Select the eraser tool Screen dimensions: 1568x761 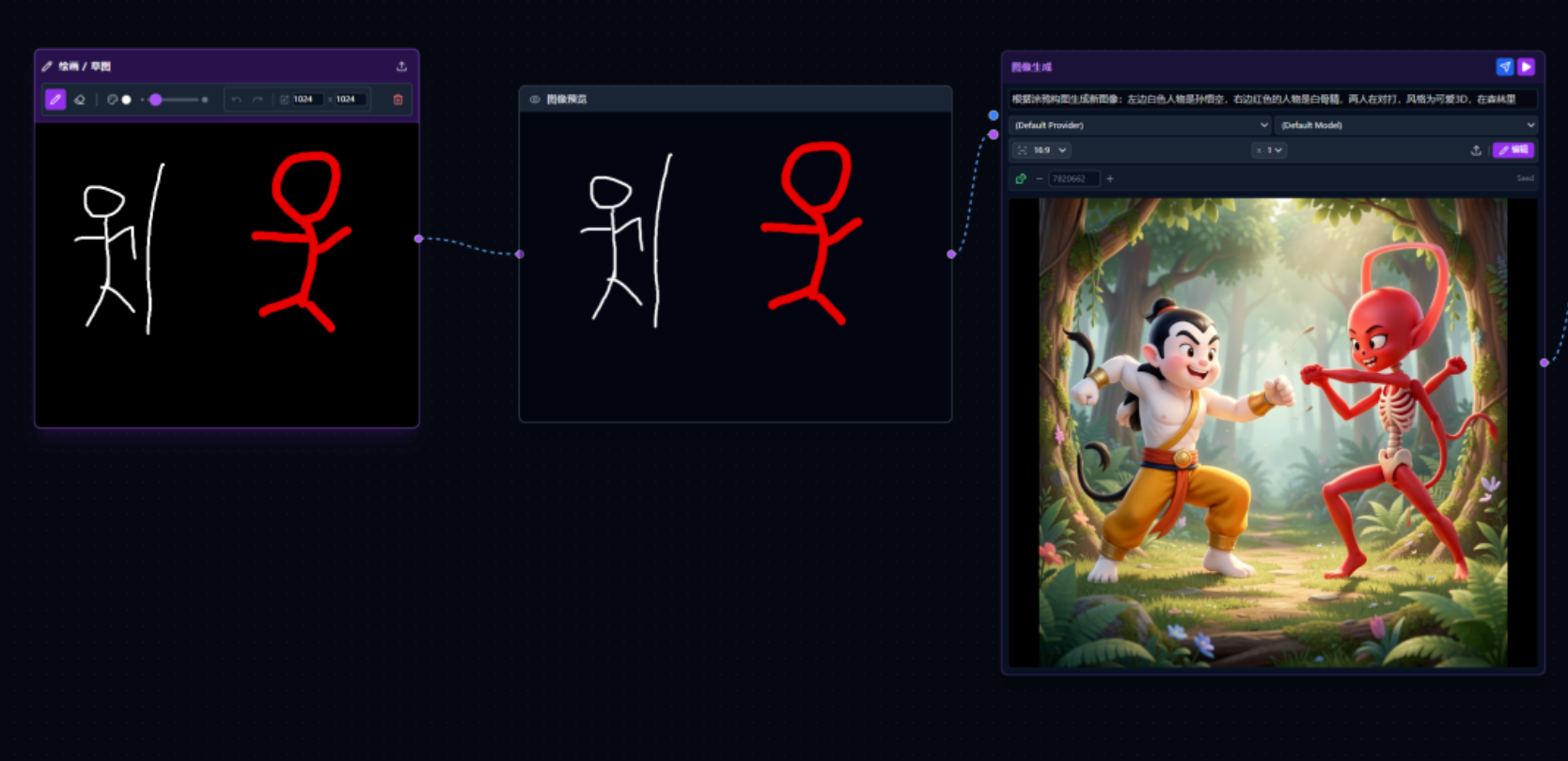(80, 100)
